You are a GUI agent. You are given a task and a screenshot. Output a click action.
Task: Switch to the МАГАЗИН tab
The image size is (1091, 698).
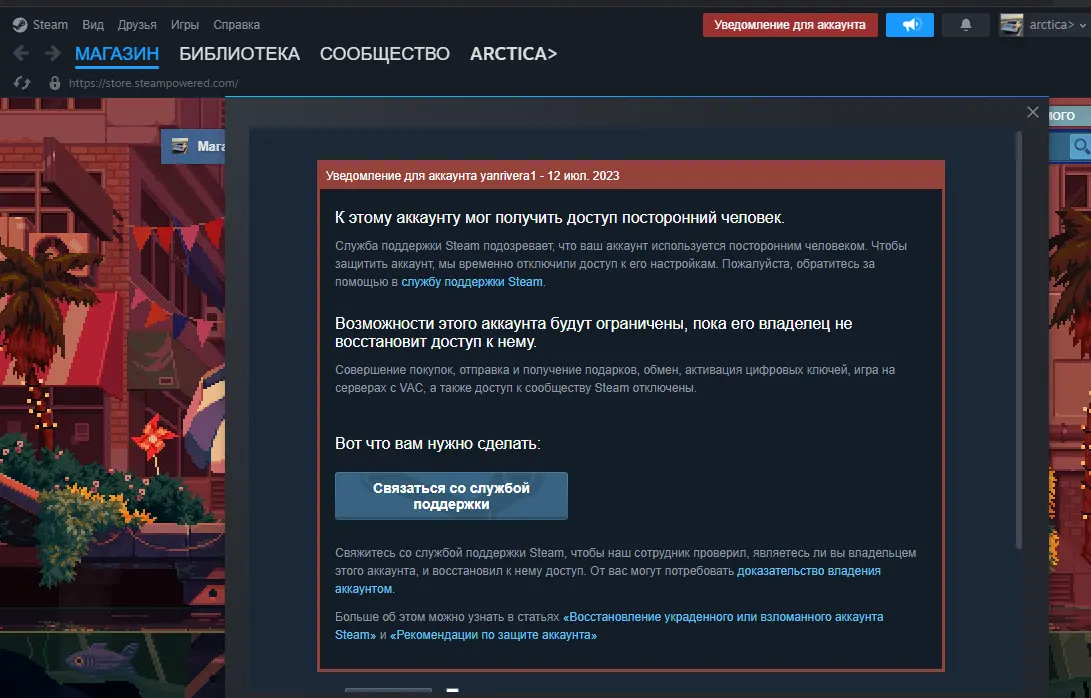point(117,54)
